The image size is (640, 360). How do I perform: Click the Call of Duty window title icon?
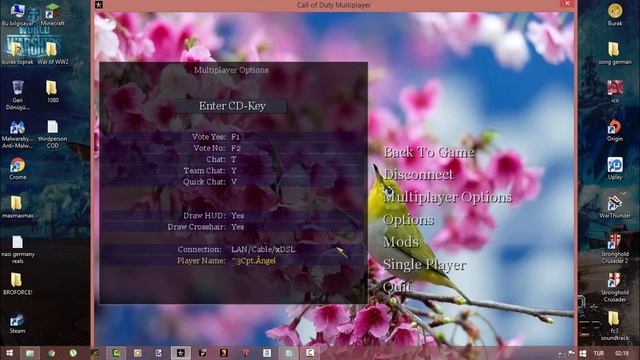pyautogui.click(x=99, y=5)
